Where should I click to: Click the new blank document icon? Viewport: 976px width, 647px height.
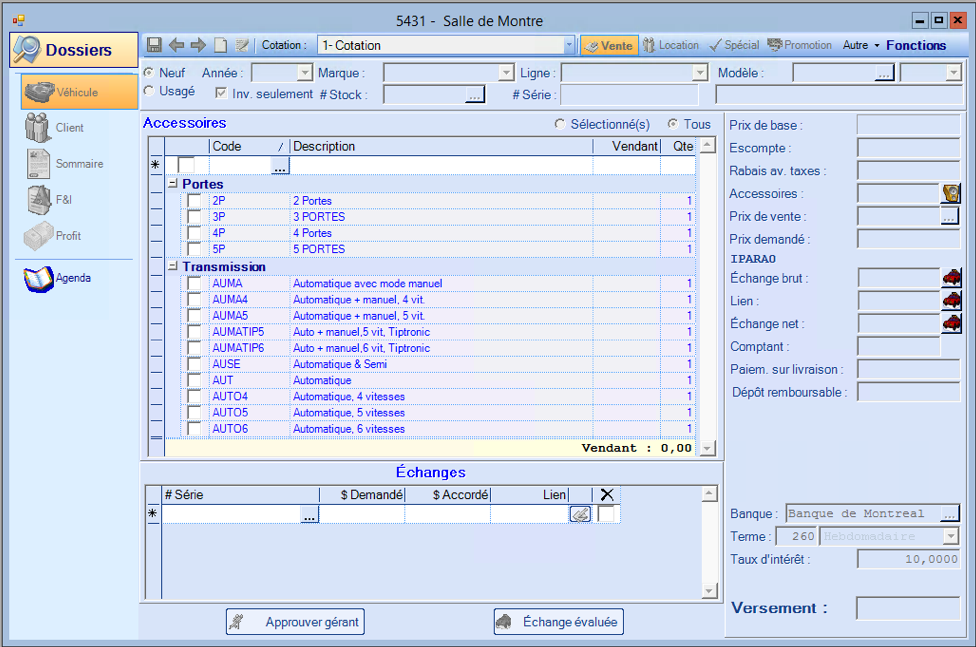coord(220,45)
